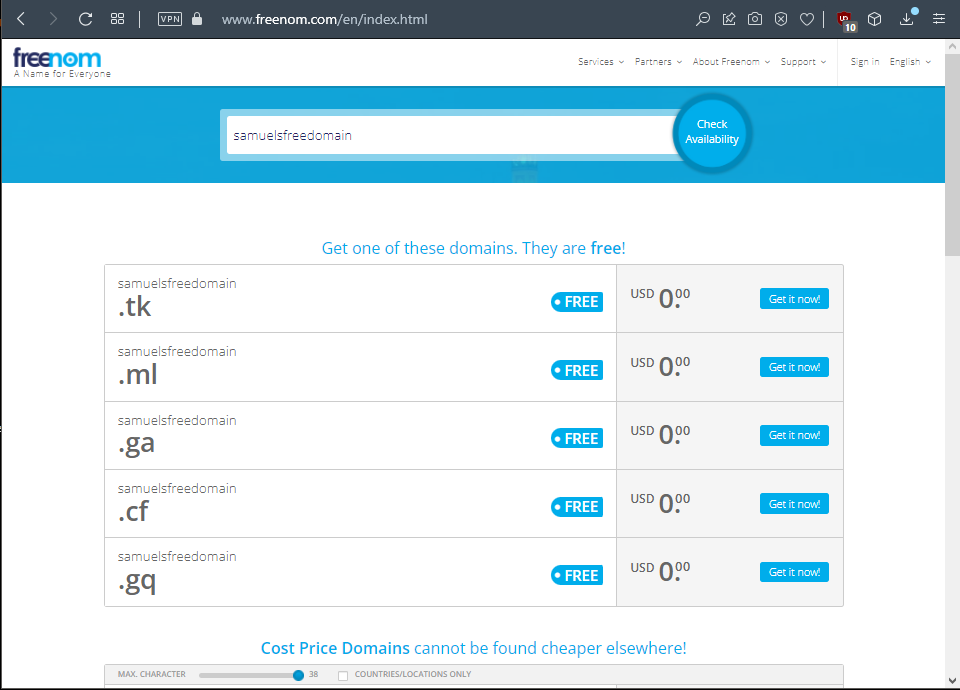Get the .ga domain now
Screen dimensions: 960x690
(794, 435)
